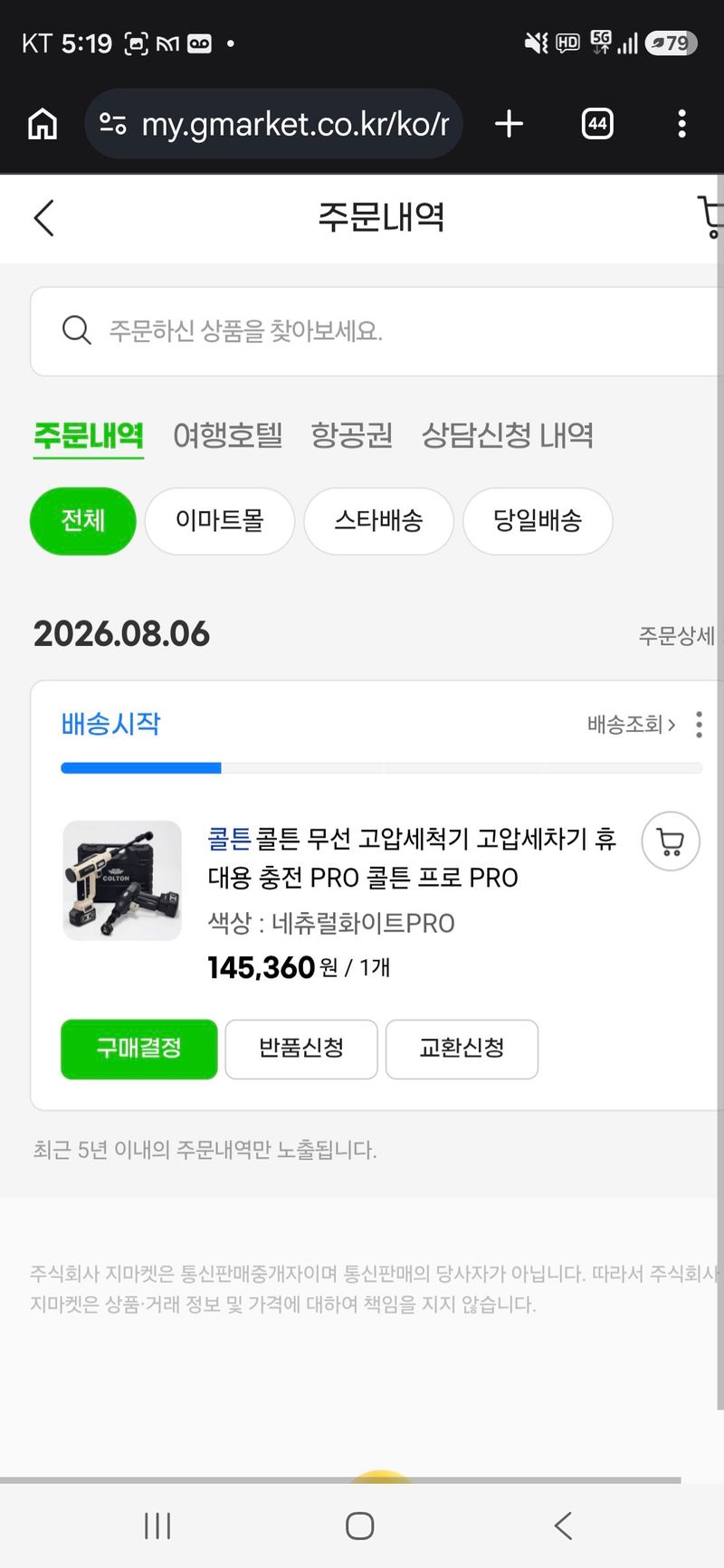The height and width of the screenshot is (1568, 724).
Task: Add the Colton washer to cart
Action: 671,841
